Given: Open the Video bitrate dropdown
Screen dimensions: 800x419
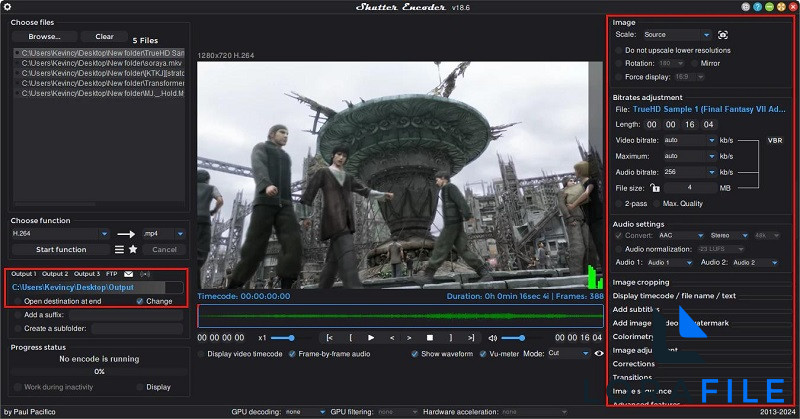Looking at the screenshot, I should click(689, 140).
